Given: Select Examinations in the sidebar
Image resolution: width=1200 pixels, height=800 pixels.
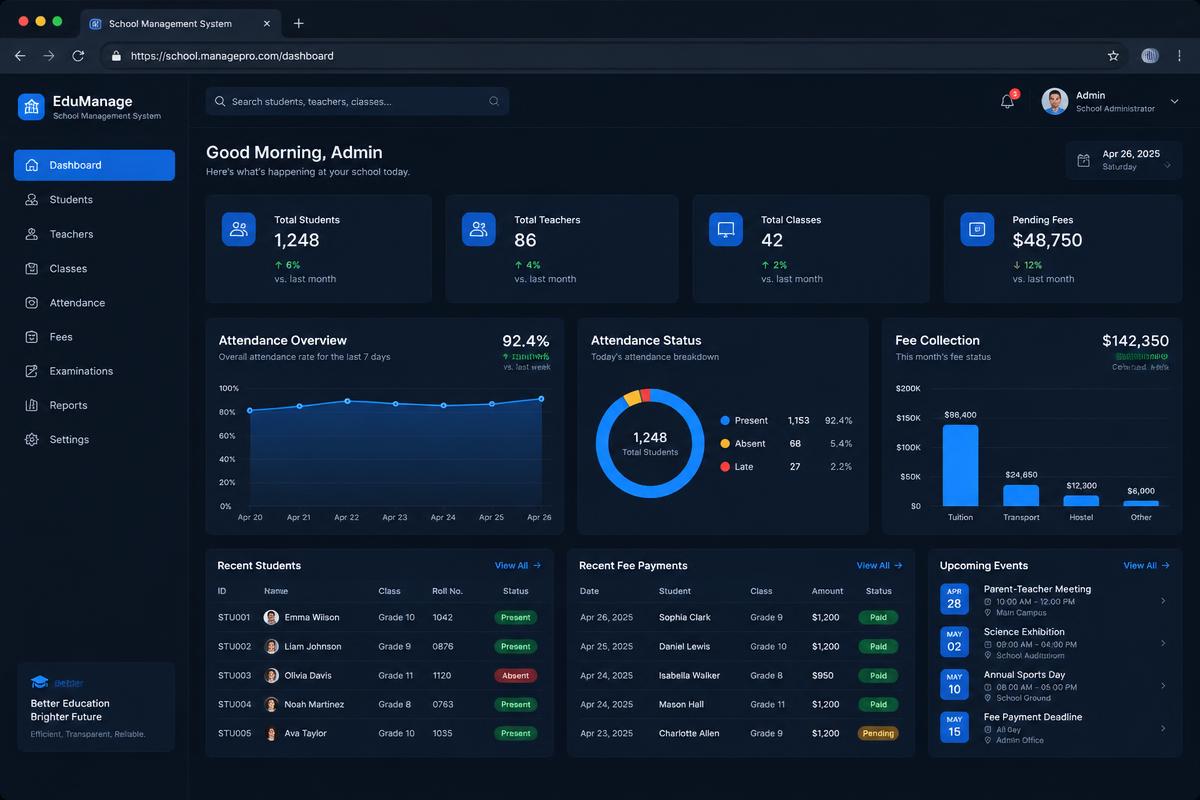Looking at the screenshot, I should click(94, 371).
